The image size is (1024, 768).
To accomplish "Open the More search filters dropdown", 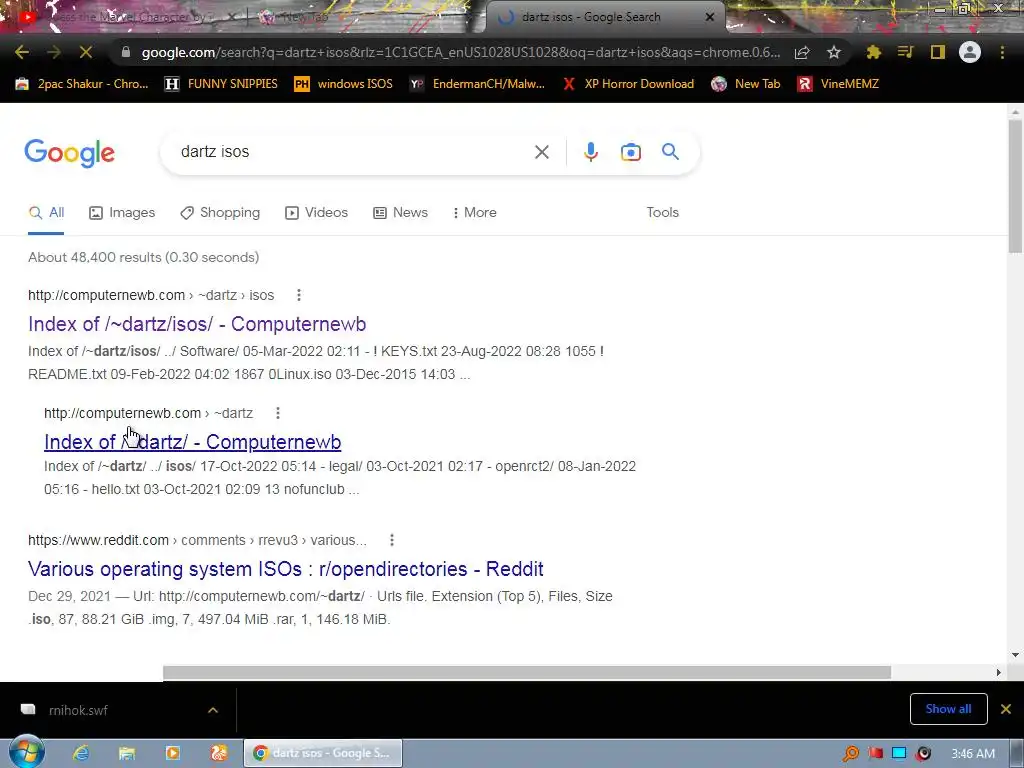I will tap(475, 212).
